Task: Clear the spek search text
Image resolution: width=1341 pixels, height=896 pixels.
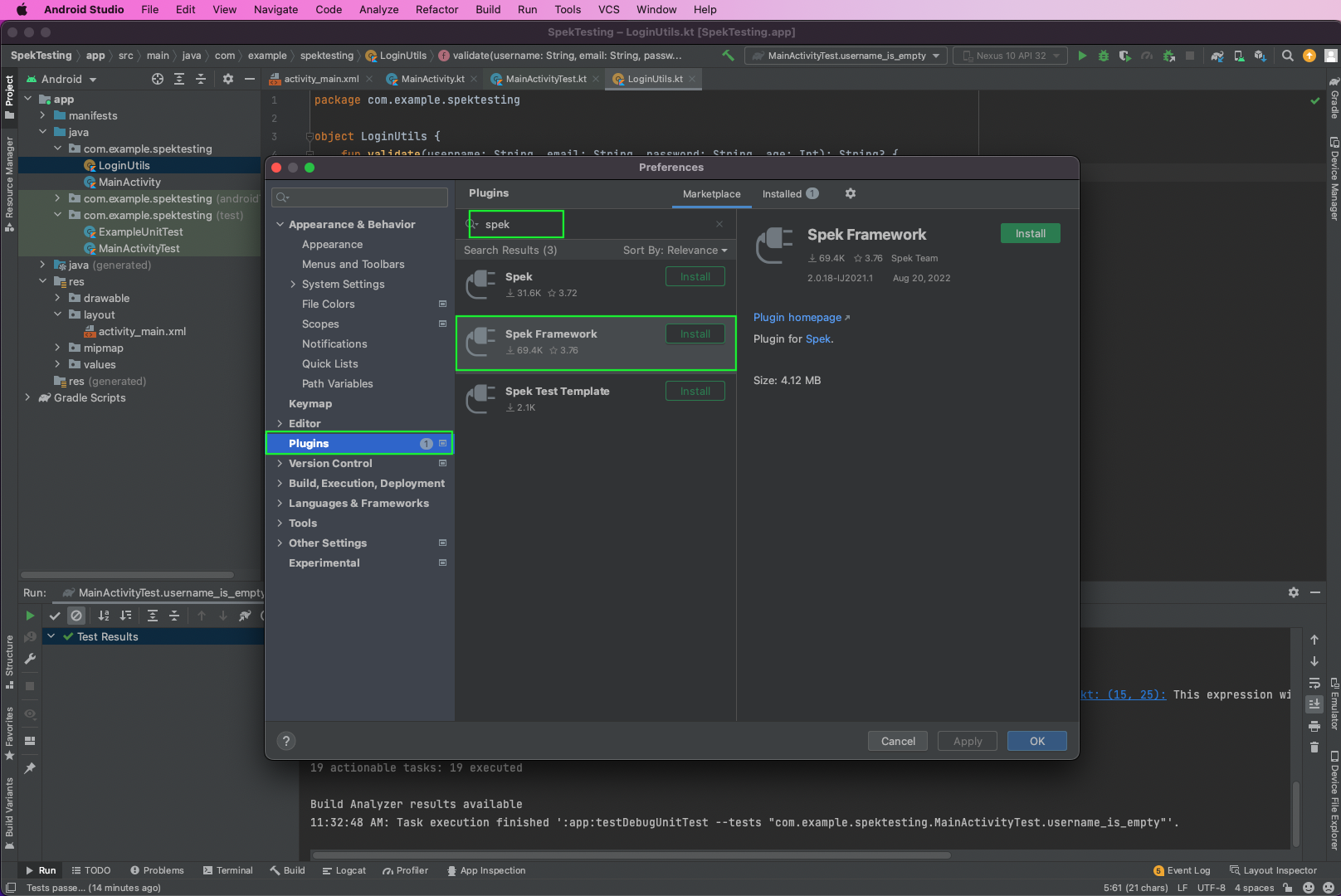Action: [719, 224]
